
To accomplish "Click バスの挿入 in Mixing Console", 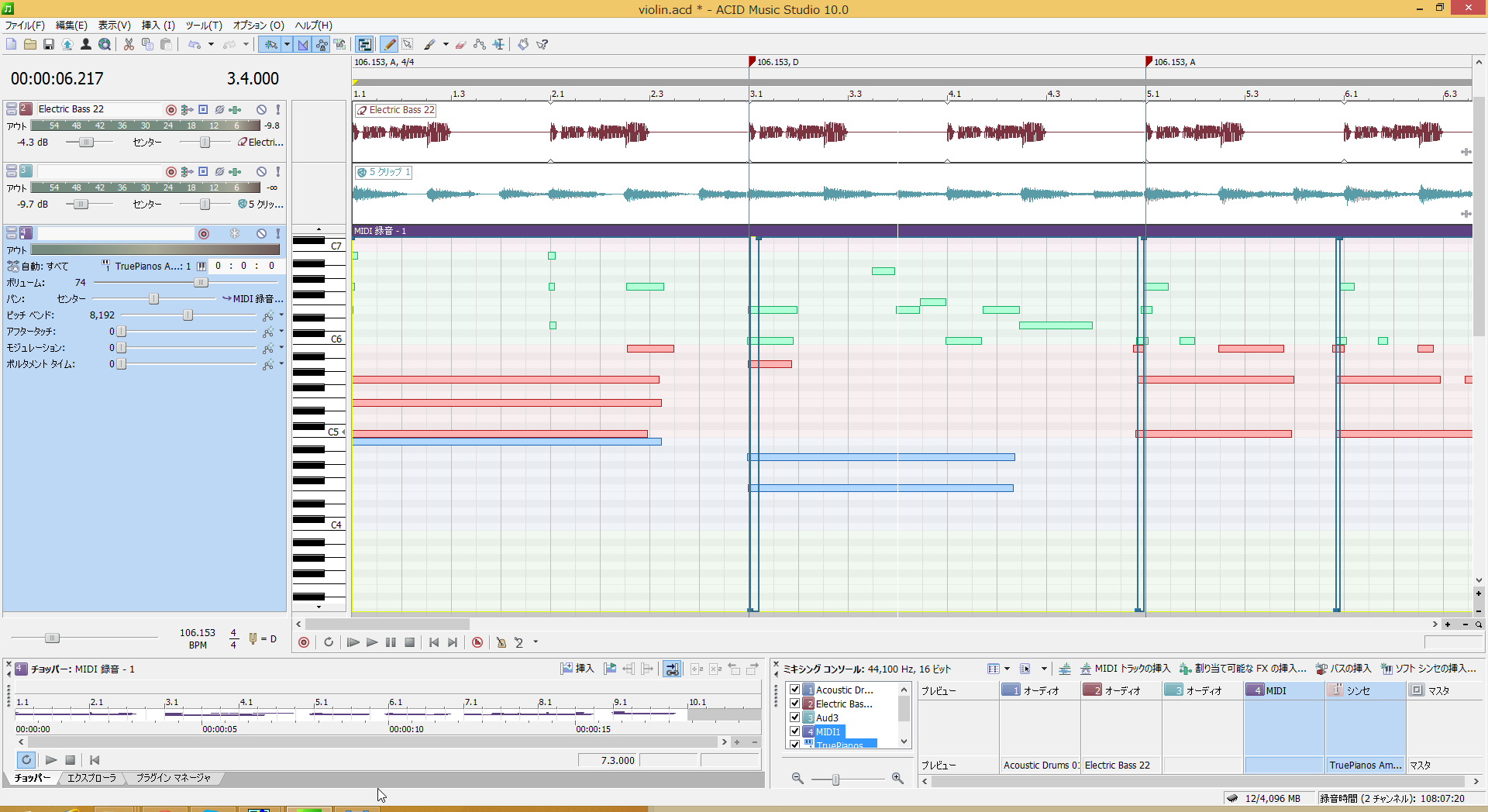I will pos(1343,669).
